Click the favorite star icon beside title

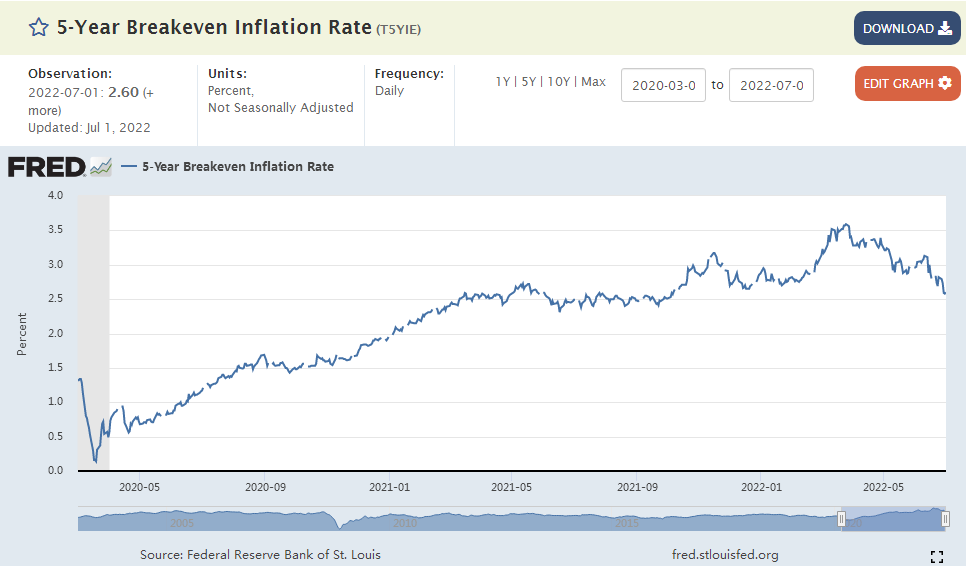38,28
